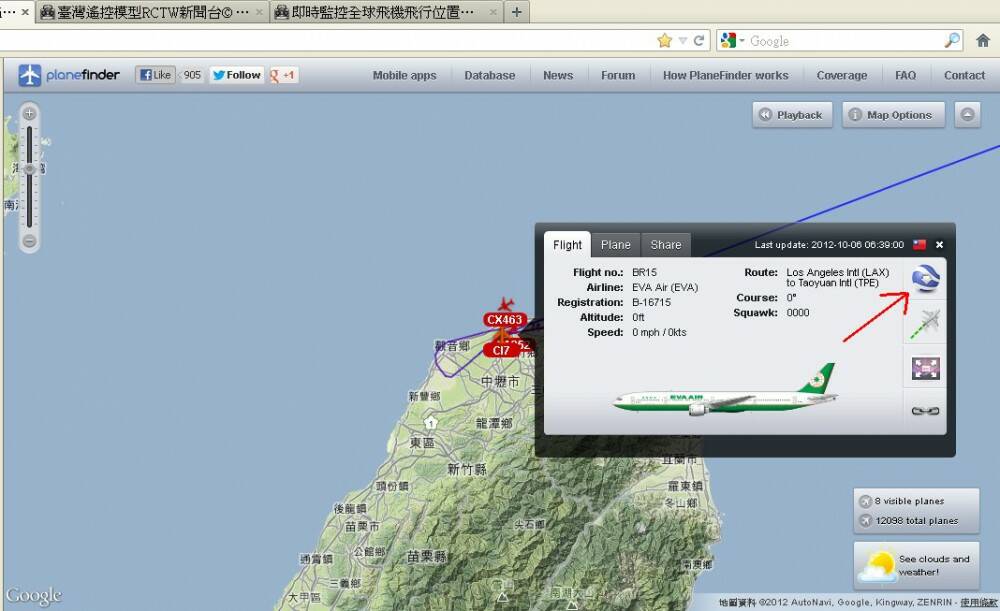Click the Playback button
Viewport: 1000px width, 611px height.
[x=792, y=115]
